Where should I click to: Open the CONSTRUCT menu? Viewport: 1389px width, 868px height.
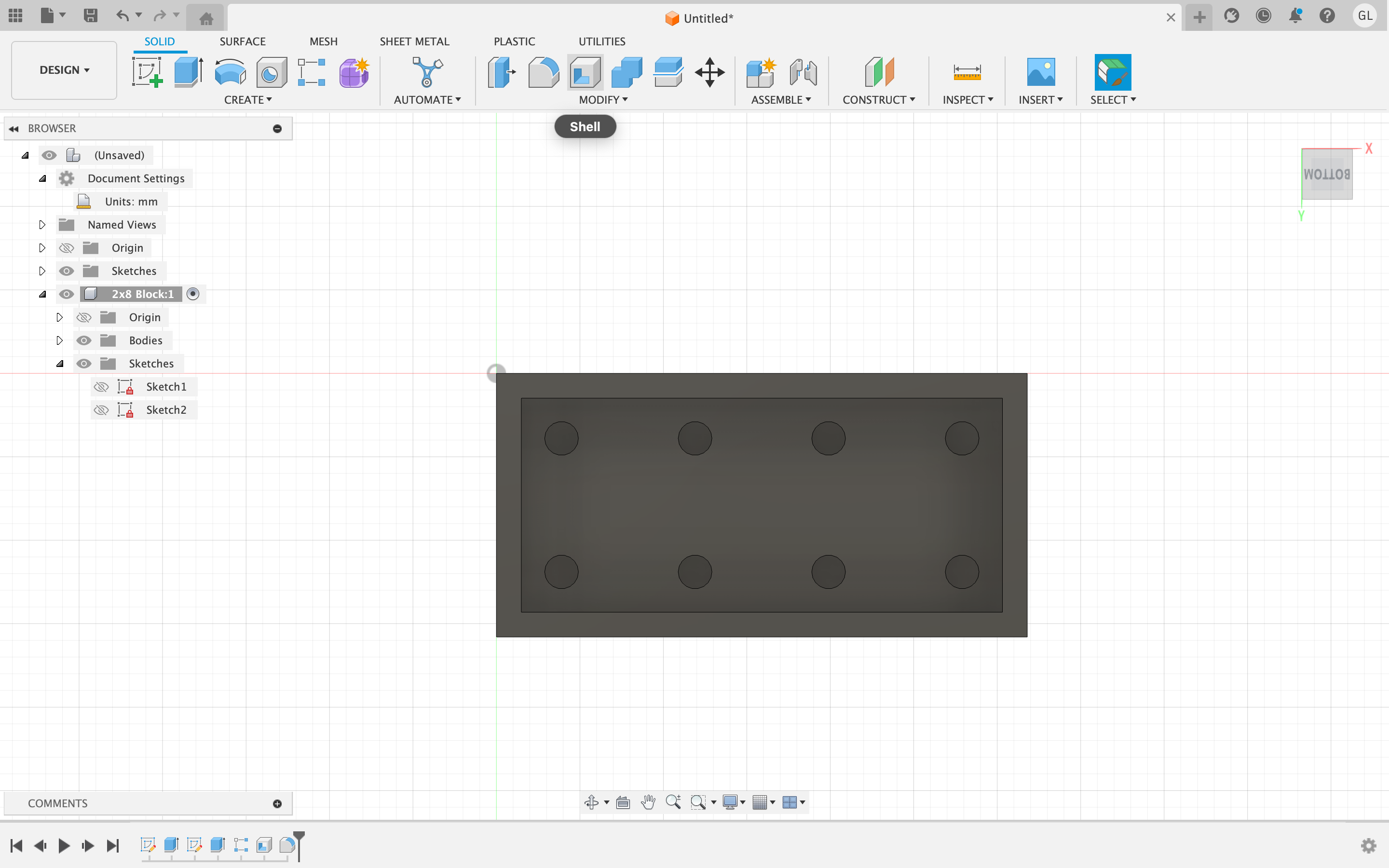point(878,100)
